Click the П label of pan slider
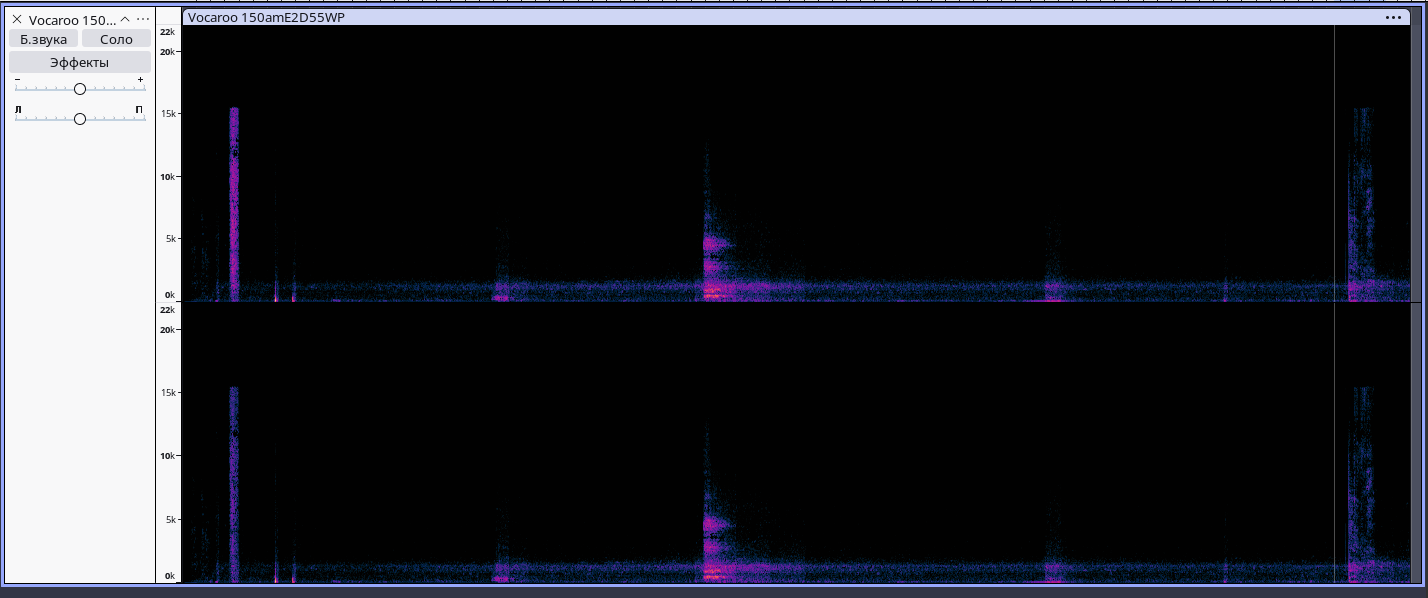The image size is (1428, 598). [140, 109]
